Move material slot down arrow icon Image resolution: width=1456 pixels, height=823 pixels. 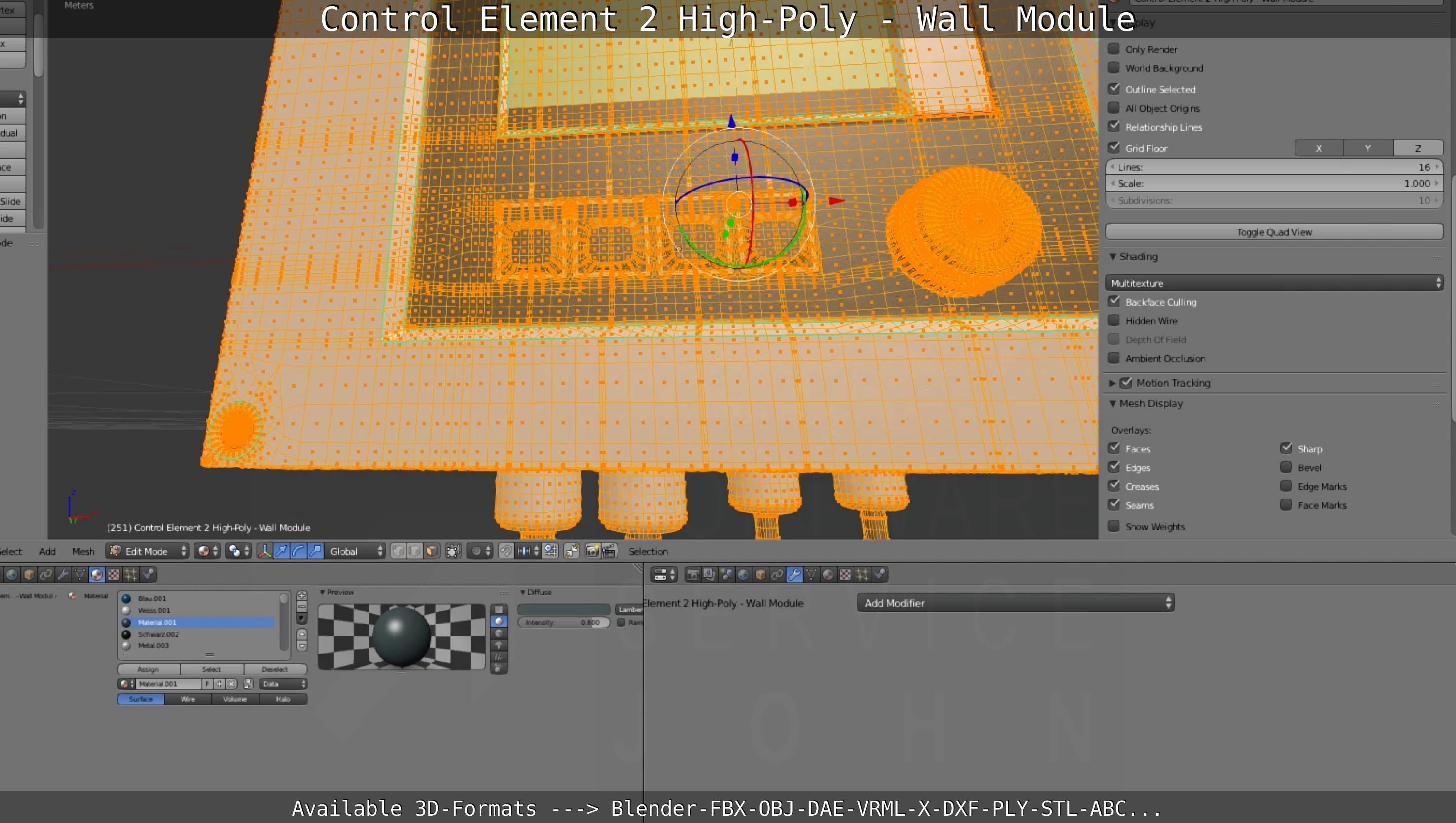(302, 646)
